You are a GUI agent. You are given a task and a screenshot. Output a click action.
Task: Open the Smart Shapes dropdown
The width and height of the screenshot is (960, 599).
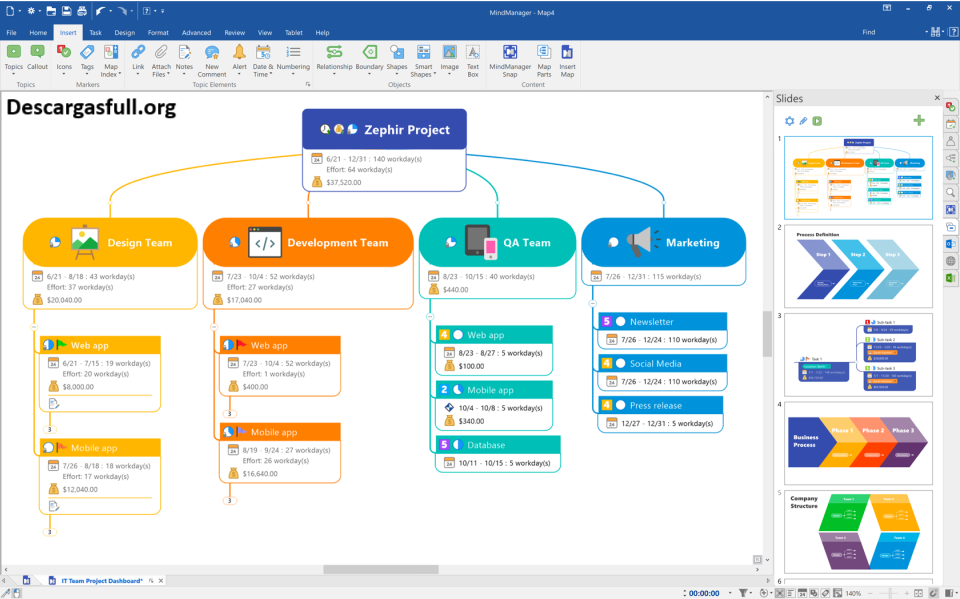coord(423,73)
